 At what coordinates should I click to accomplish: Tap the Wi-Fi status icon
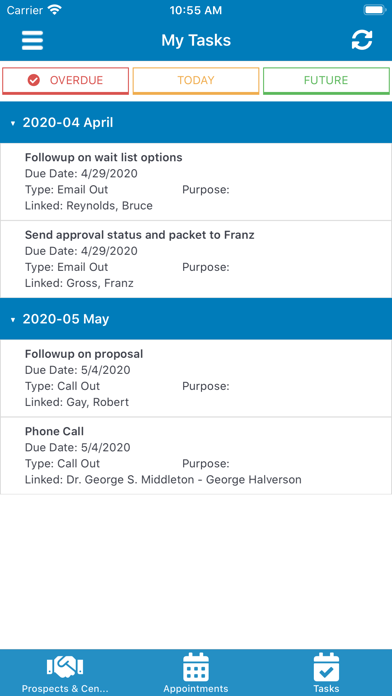[55, 10]
